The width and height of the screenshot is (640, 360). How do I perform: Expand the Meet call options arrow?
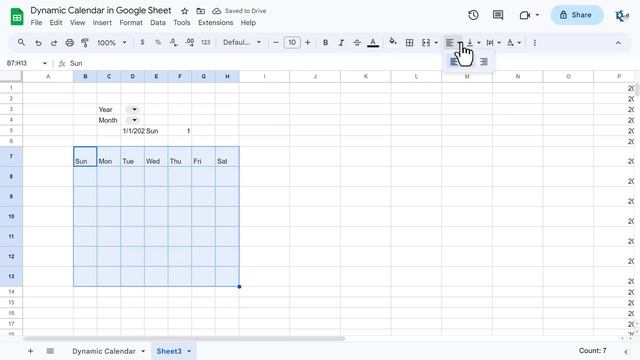[x=537, y=15]
